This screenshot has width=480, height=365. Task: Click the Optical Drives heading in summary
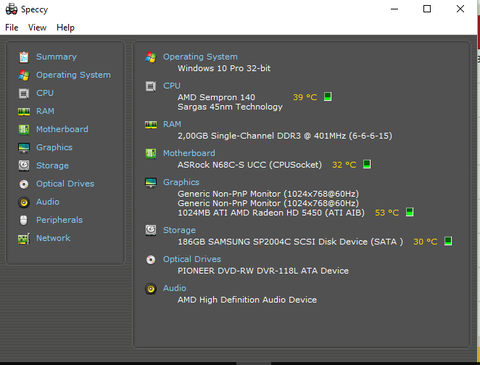(x=192, y=259)
